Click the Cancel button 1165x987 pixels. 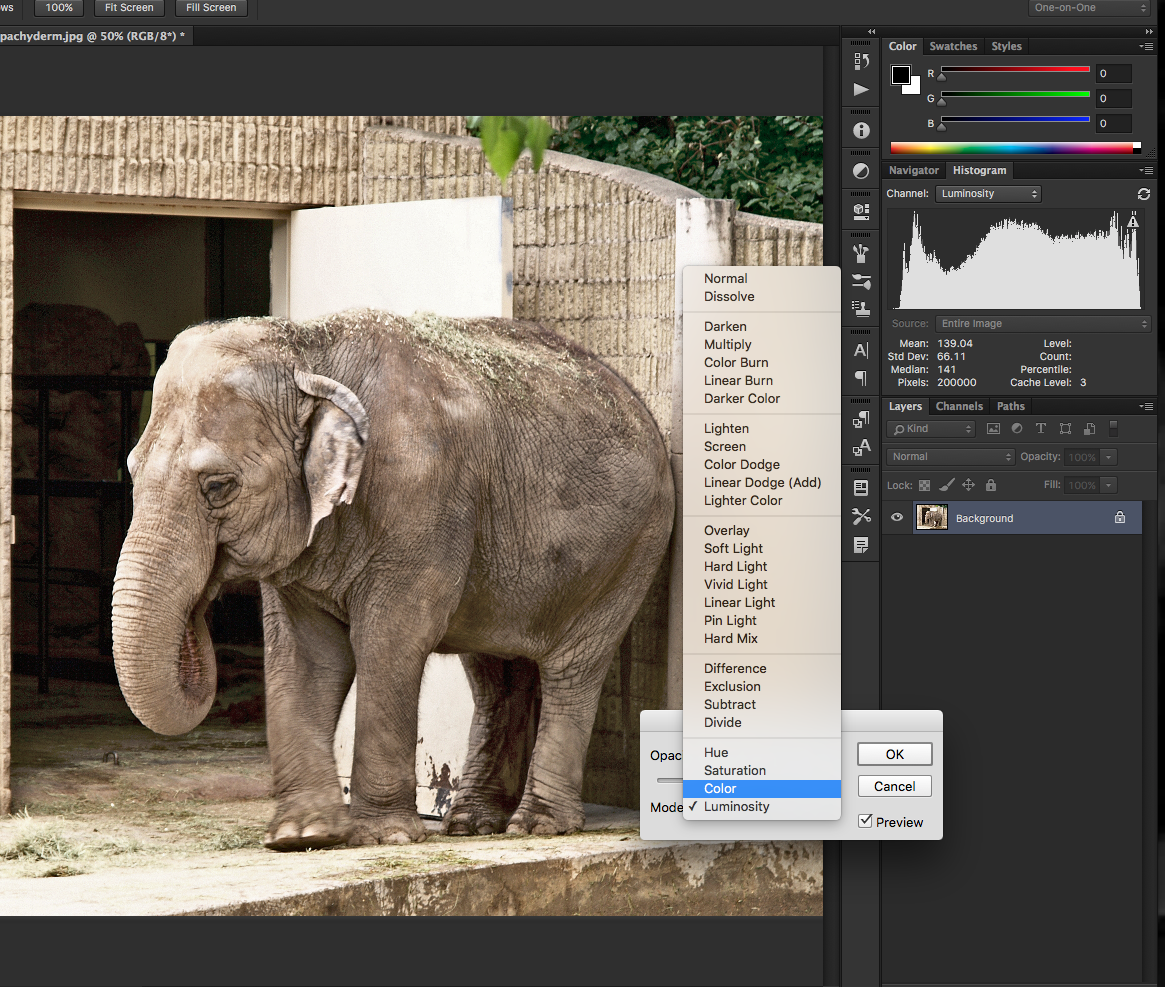point(894,786)
